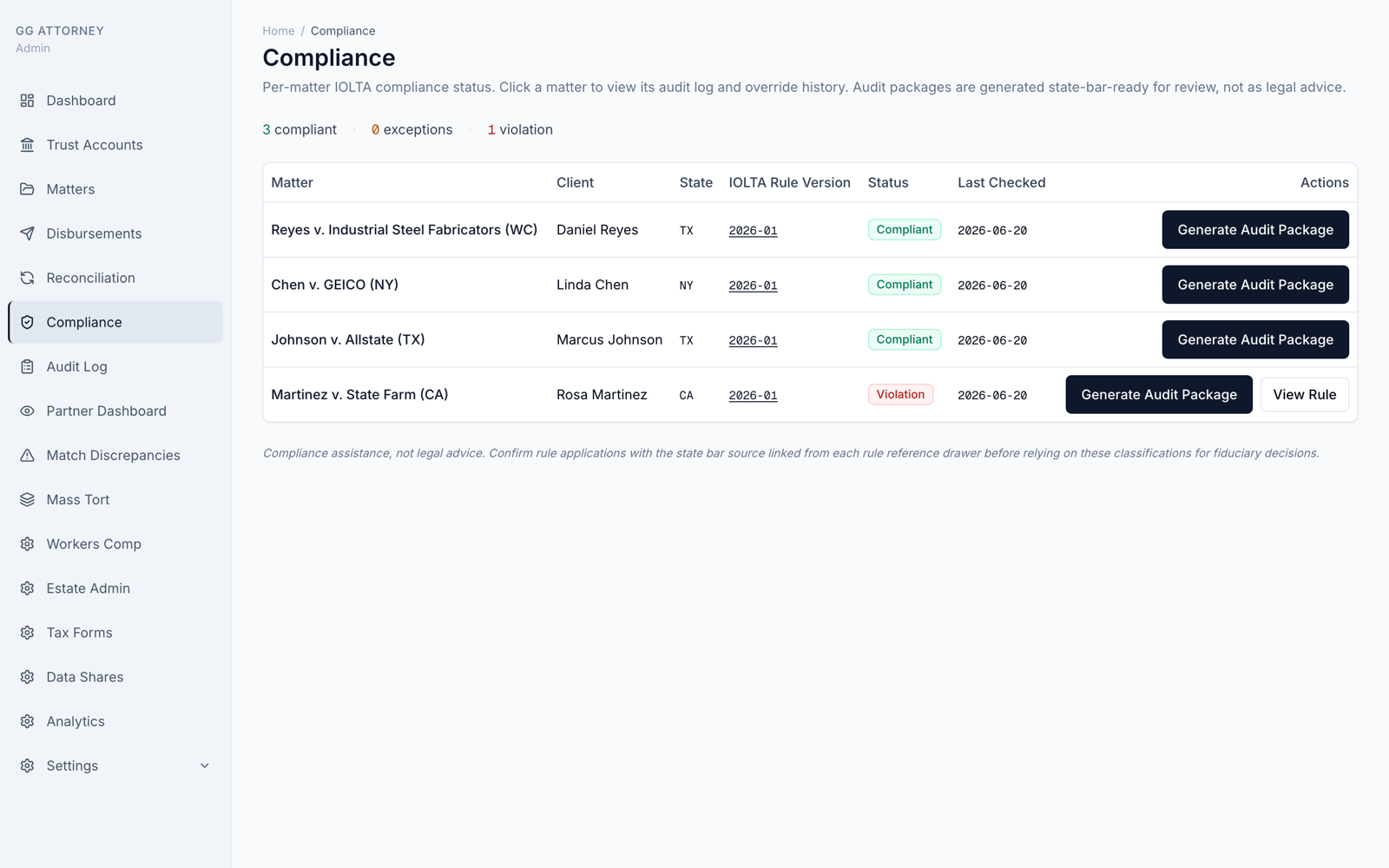Click the Settings gear icon
Screen dimensions: 1389x868
tap(27, 765)
